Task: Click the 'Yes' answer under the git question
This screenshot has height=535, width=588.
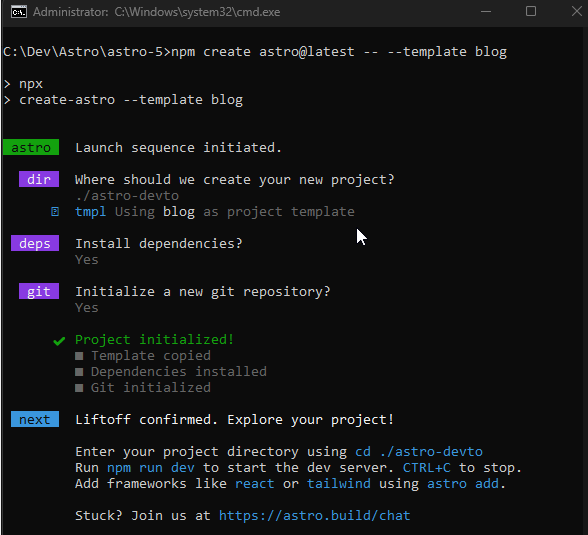Action: coord(87,307)
